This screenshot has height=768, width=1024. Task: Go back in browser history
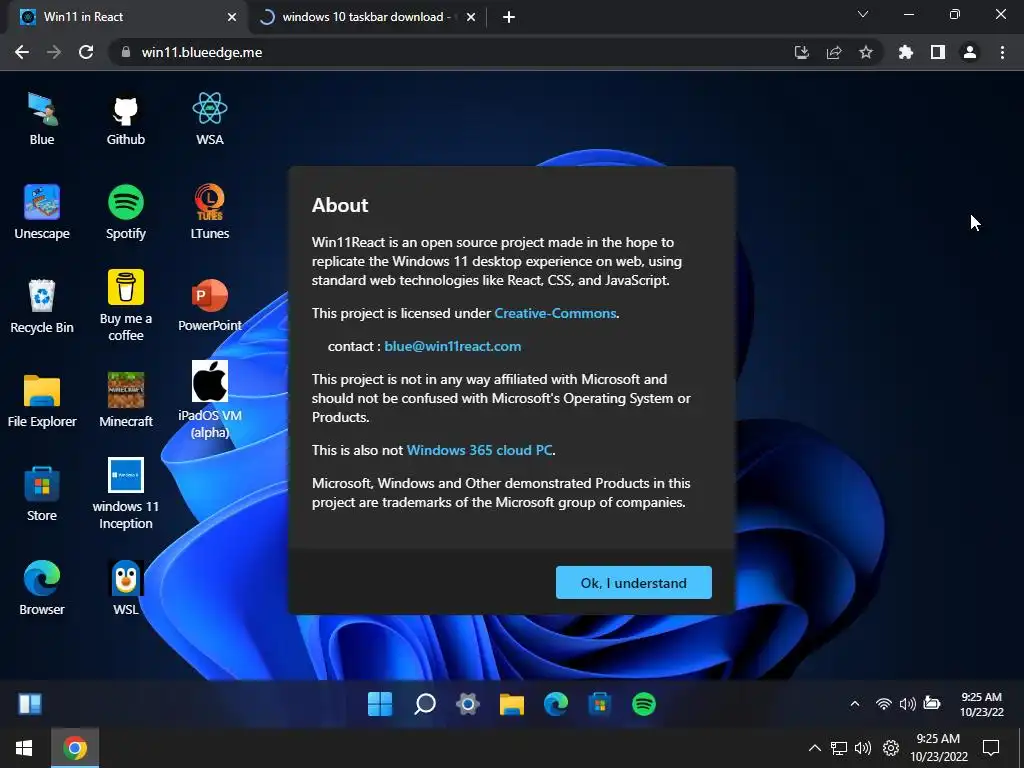(x=22, y=52)
